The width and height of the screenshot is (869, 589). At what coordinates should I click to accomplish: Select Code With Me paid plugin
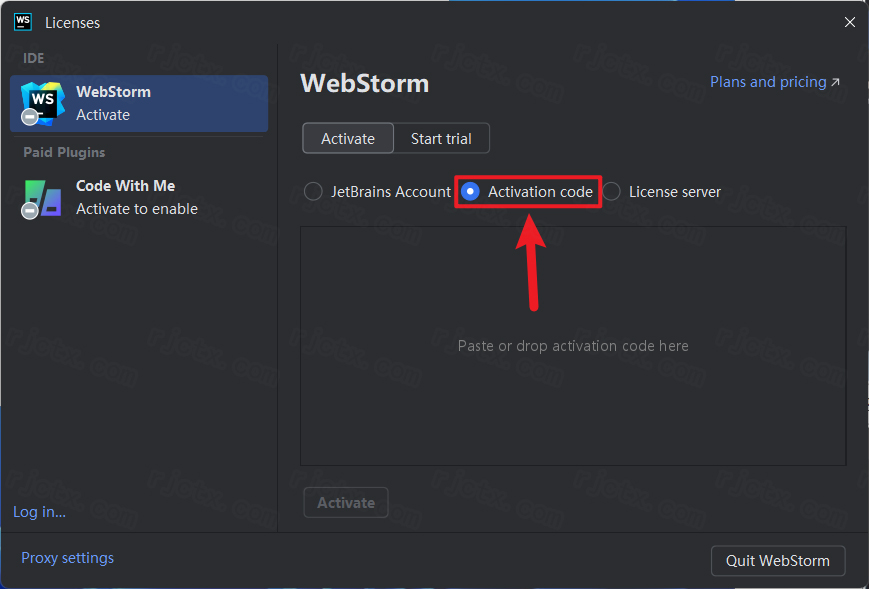tap(139, 197)
